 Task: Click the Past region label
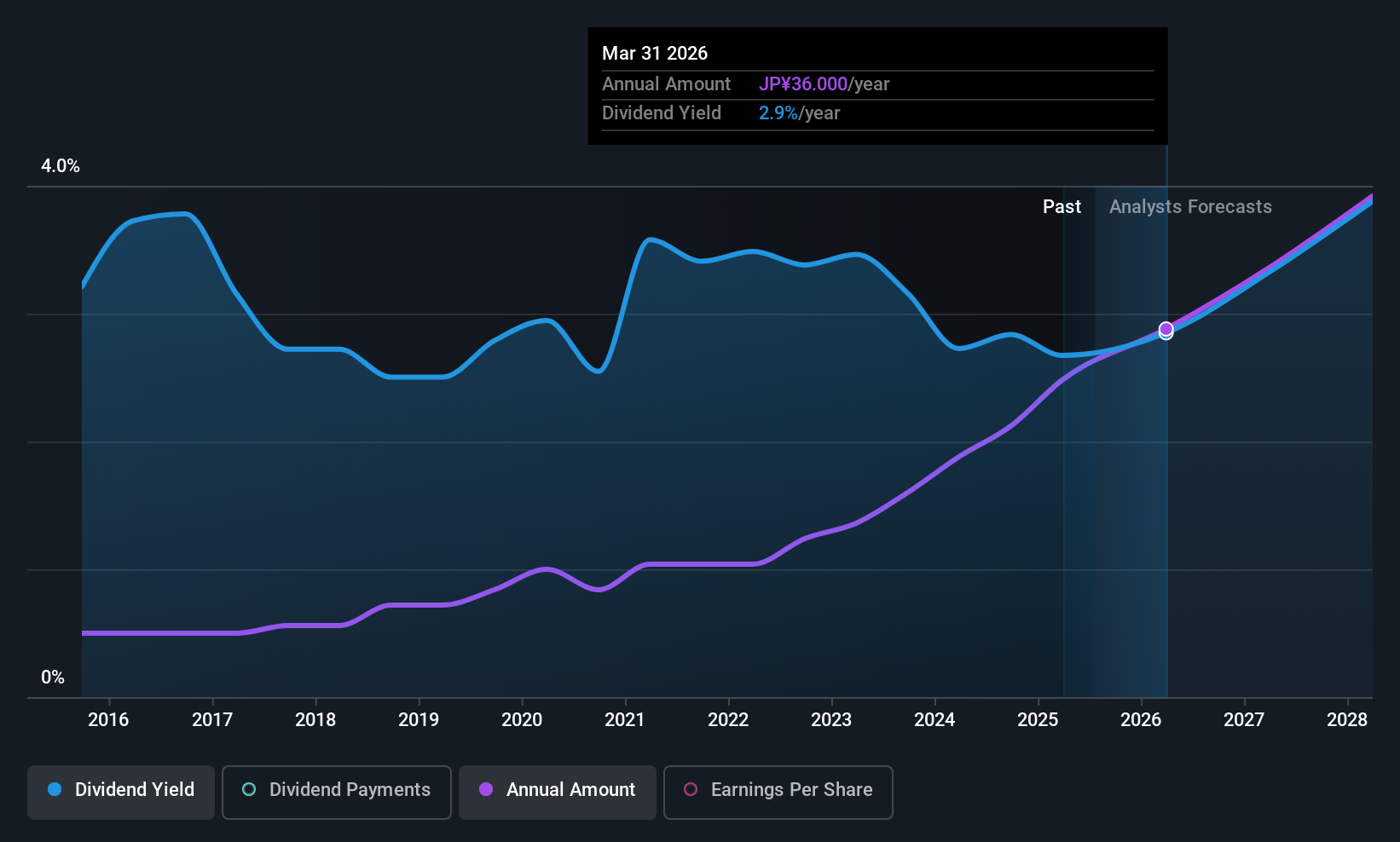tap(1062, 207)
